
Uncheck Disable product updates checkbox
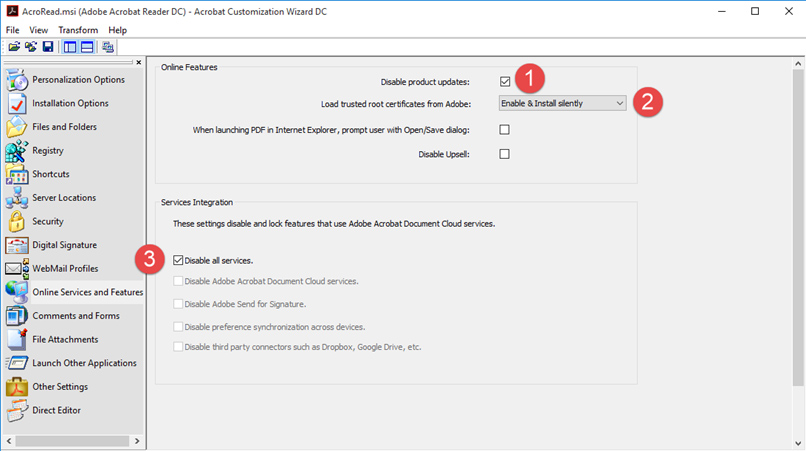point(505,82)
